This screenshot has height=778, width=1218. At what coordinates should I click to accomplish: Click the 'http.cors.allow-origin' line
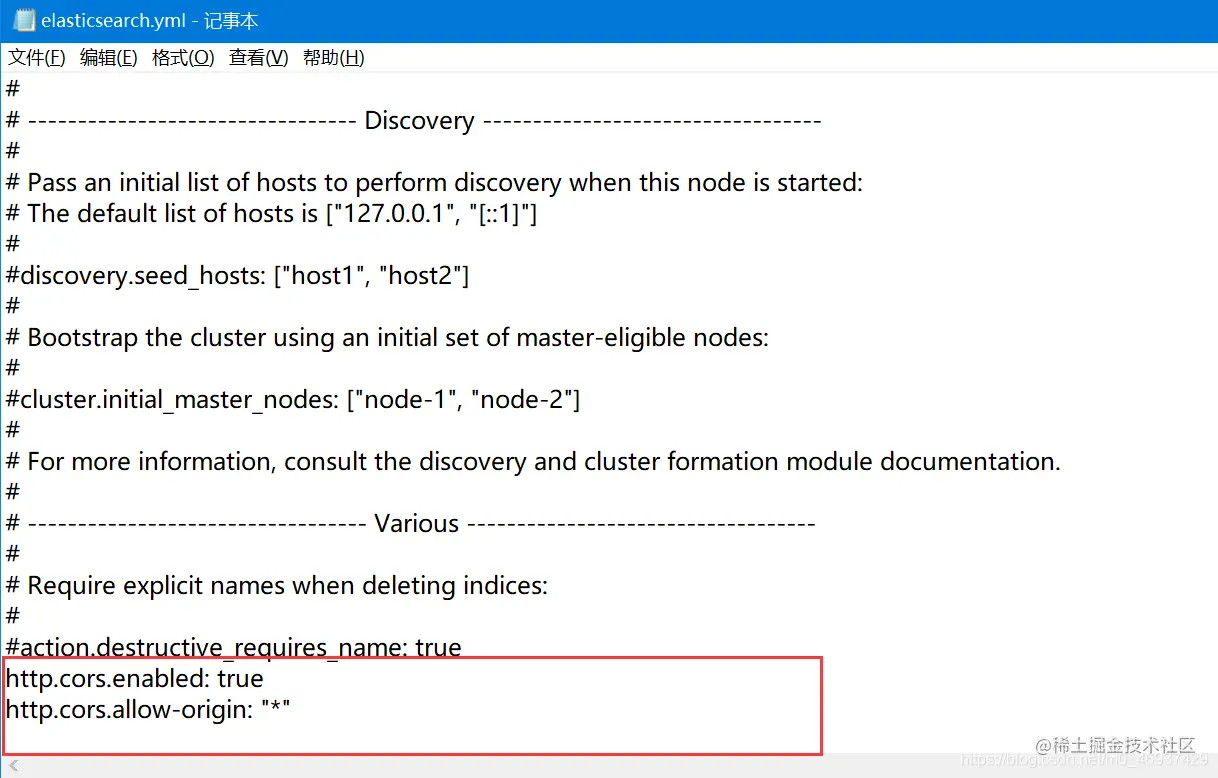(148, 710)
